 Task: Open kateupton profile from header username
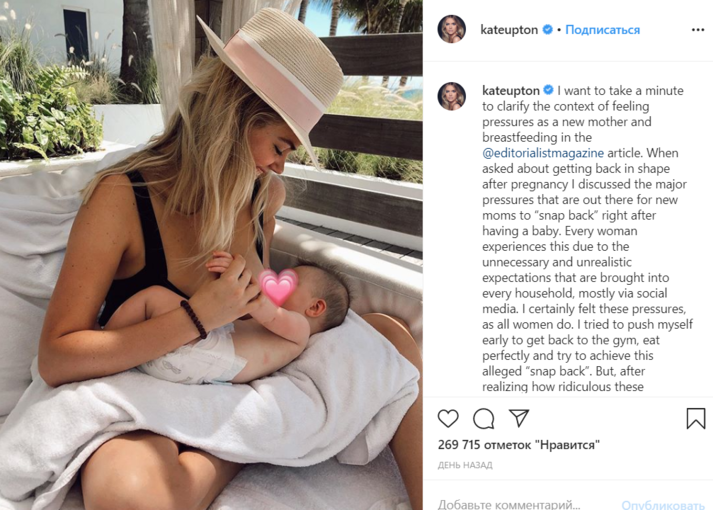pyautogui.click(x=509, y=30)
